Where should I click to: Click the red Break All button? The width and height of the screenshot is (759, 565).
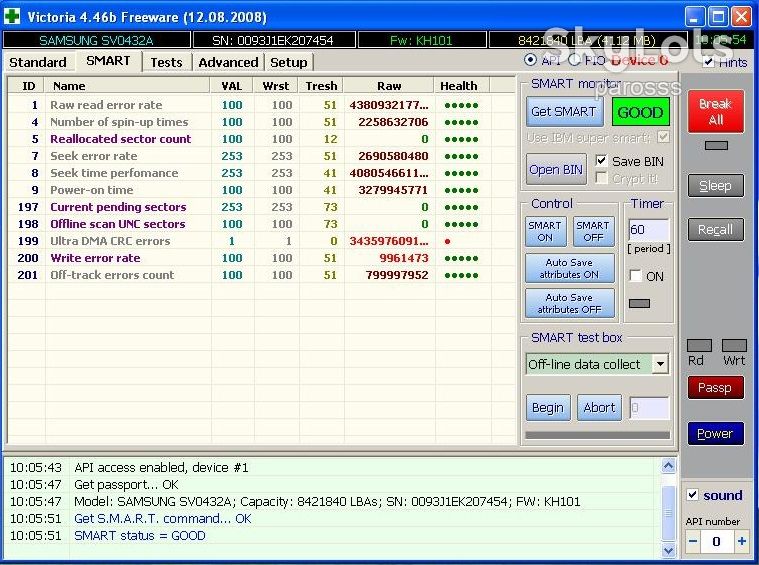click(x=715, y=111)
